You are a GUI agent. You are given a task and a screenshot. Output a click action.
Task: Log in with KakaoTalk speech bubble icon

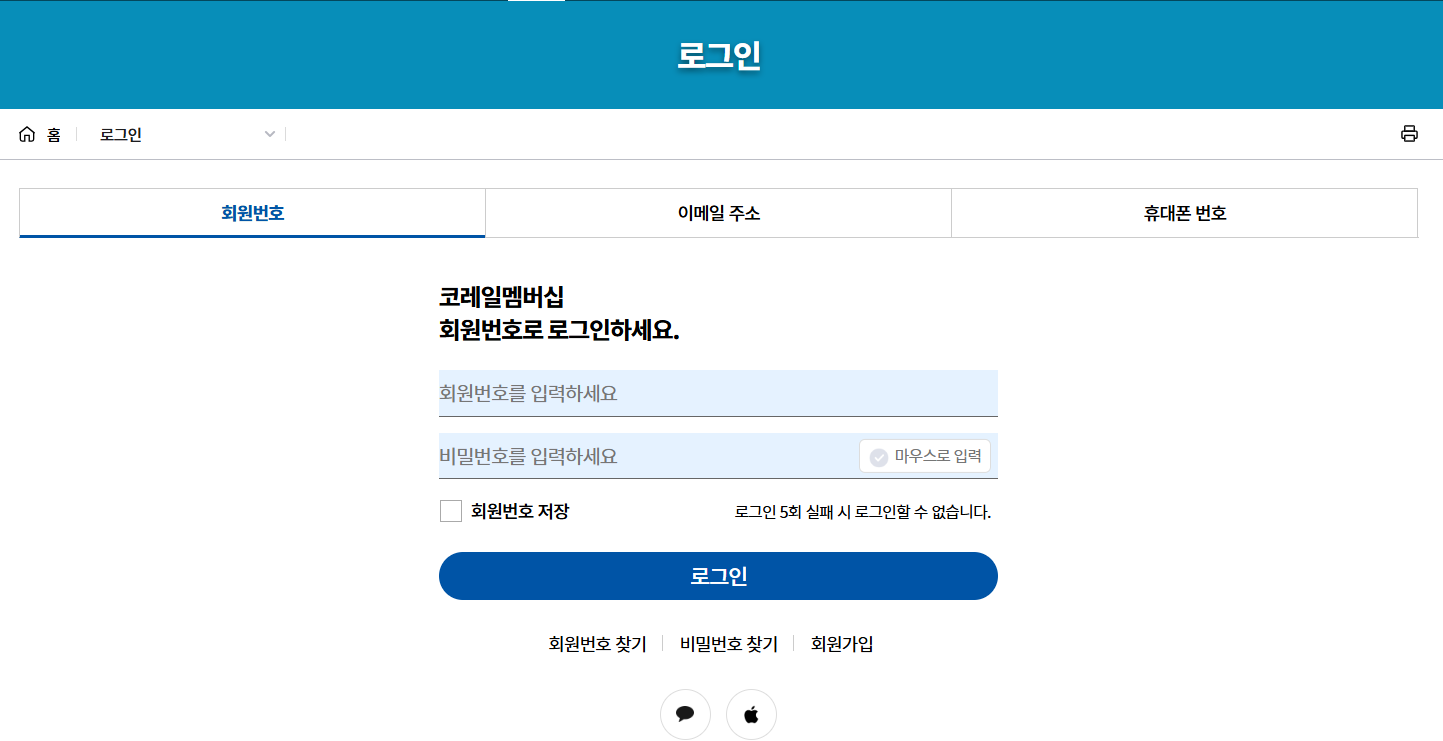[x=685, y=714]
